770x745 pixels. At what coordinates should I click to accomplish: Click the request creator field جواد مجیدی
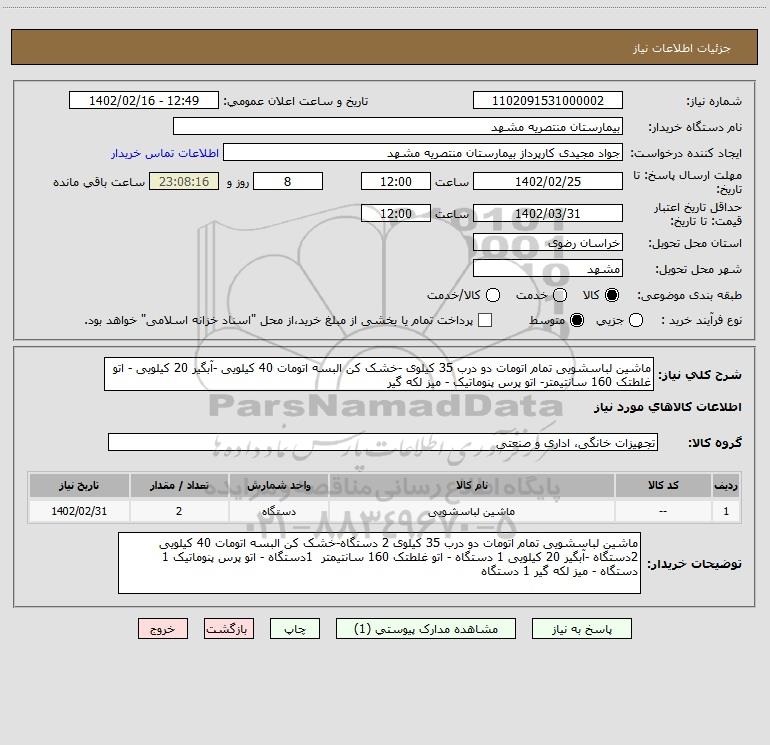point(423,153)
